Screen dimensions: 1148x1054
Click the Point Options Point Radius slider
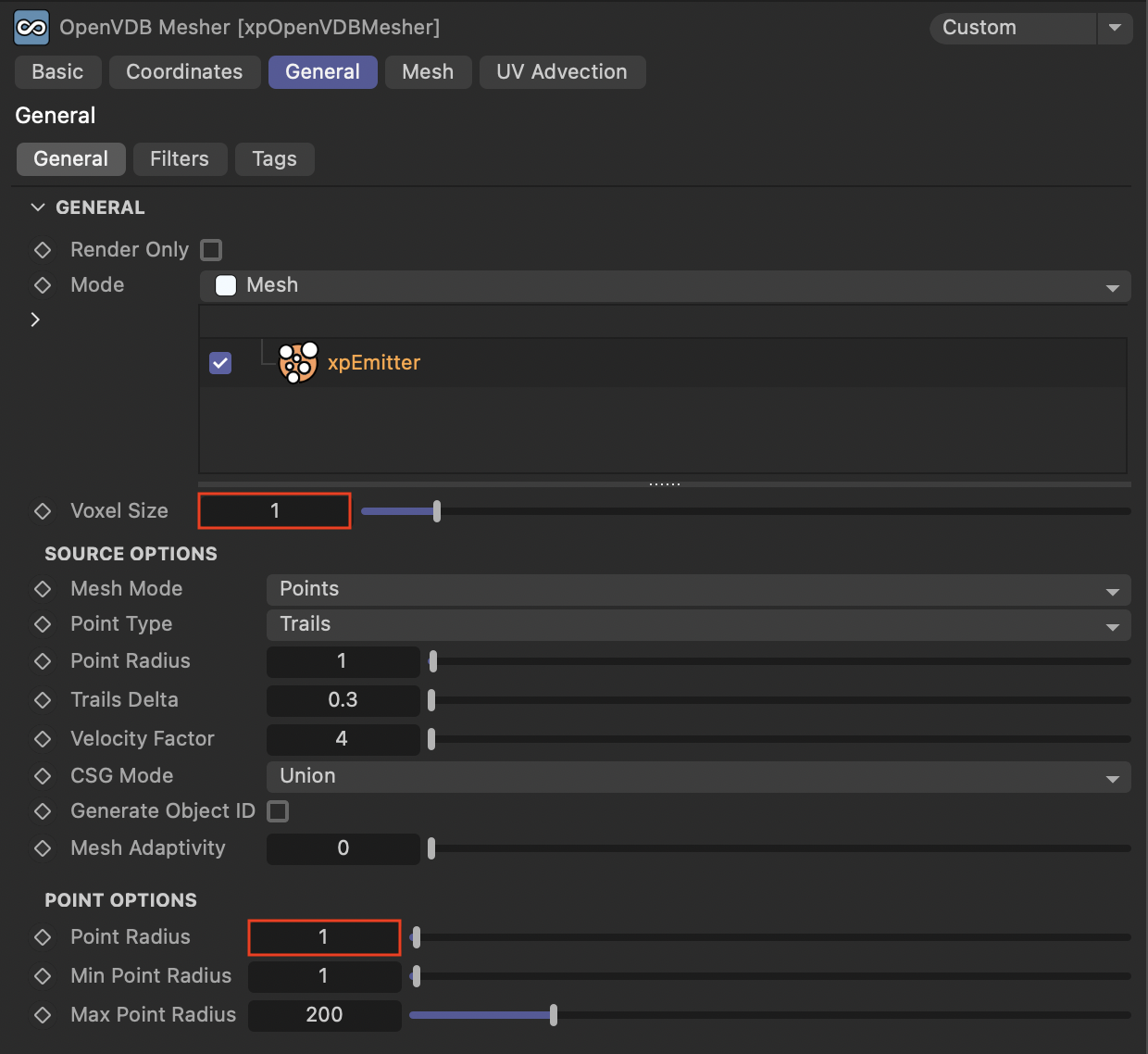pos(770,937)
